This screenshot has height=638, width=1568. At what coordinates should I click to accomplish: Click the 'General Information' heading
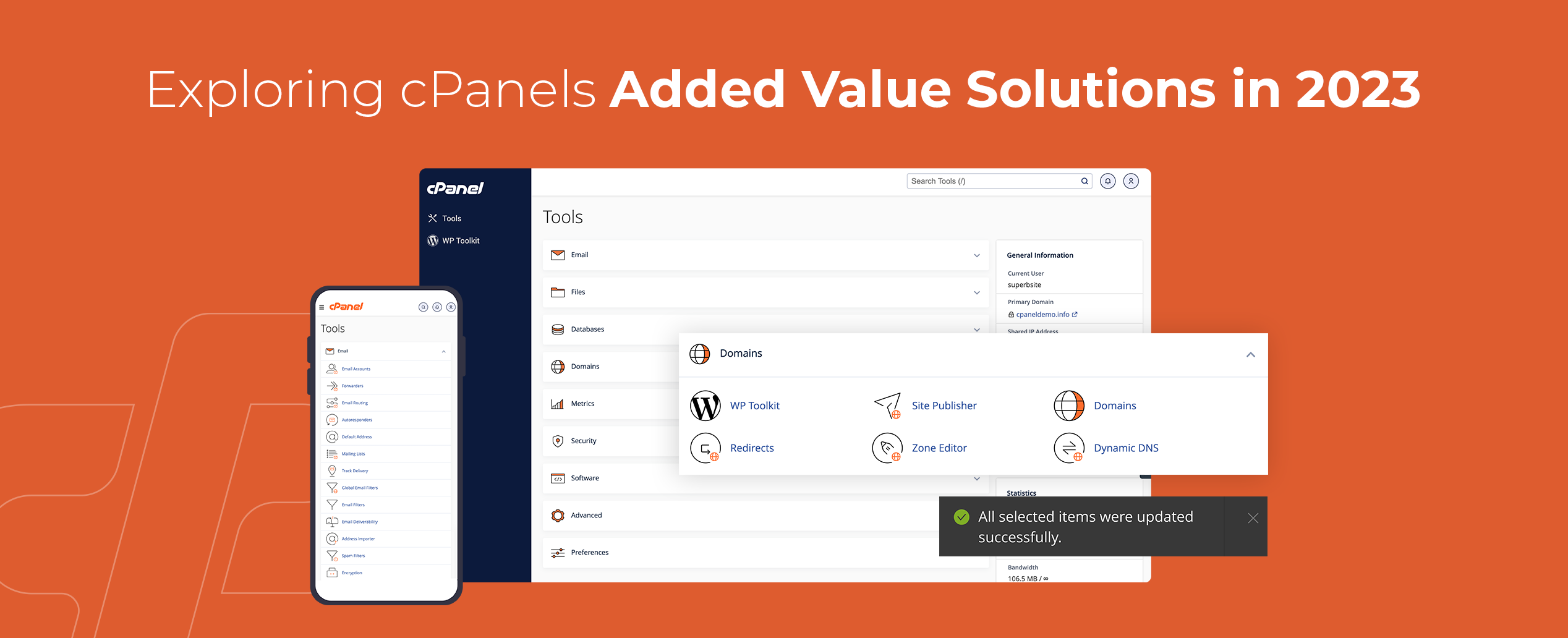click(x=1040, y=255)
